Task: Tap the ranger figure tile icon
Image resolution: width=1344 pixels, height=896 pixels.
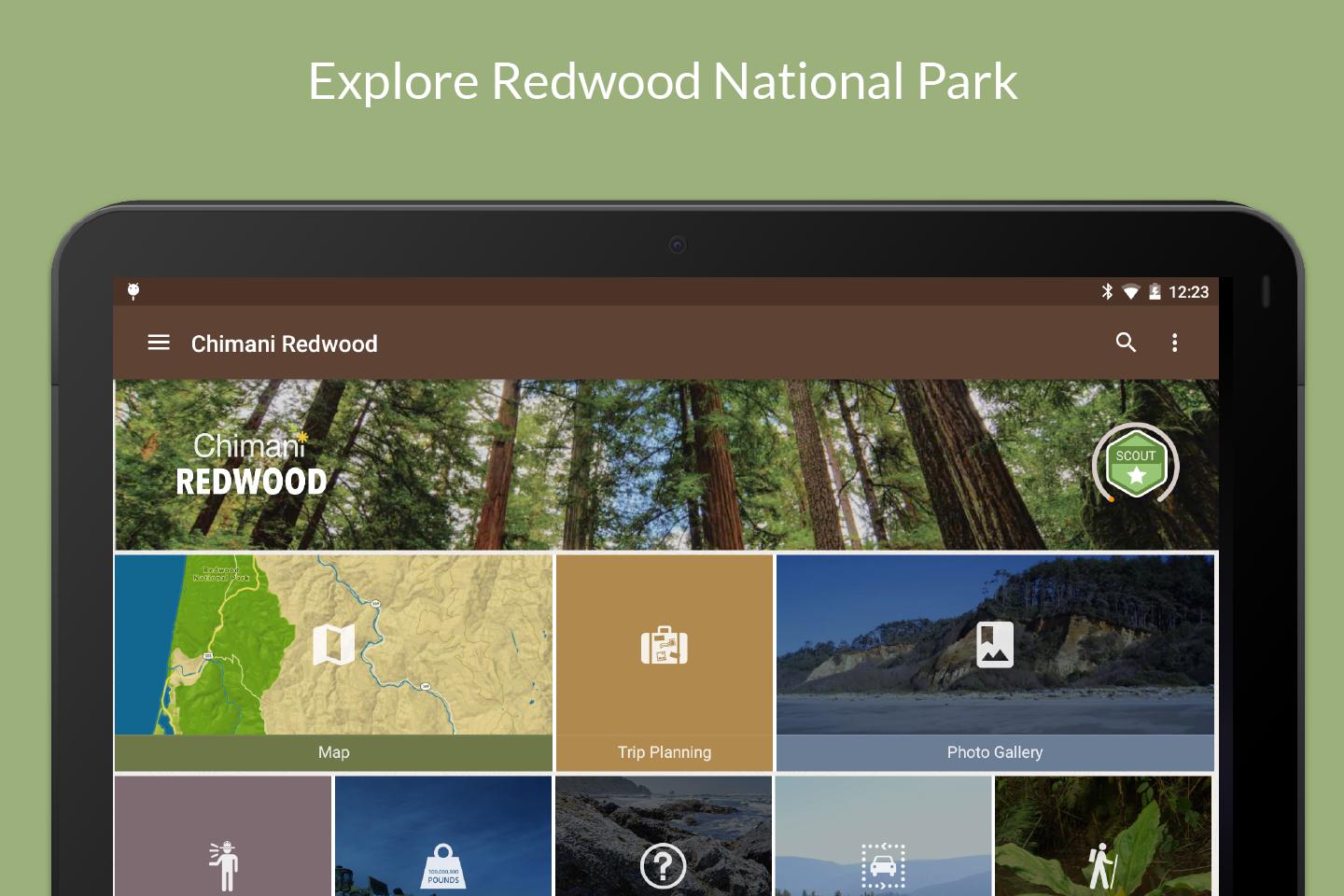Action: tap(223, 865)
